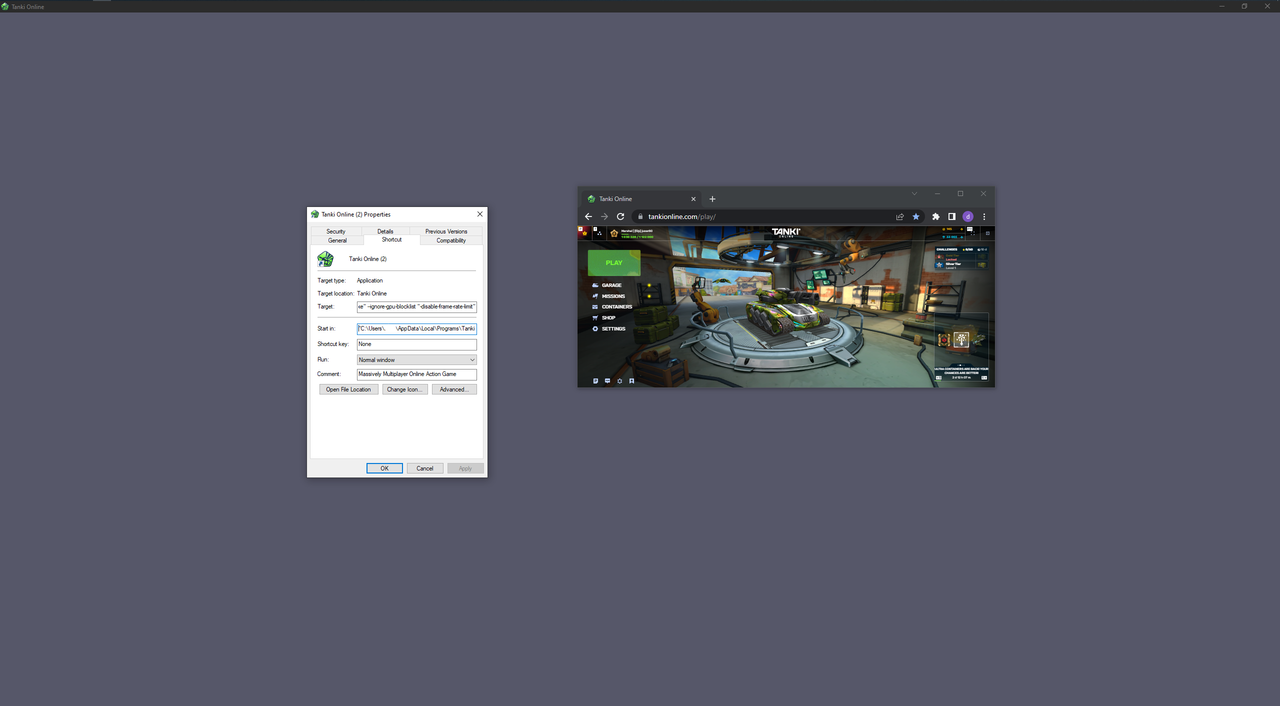1280x706 pixels.
Task: Click the browser forward arrow
Action: (604, 216)
